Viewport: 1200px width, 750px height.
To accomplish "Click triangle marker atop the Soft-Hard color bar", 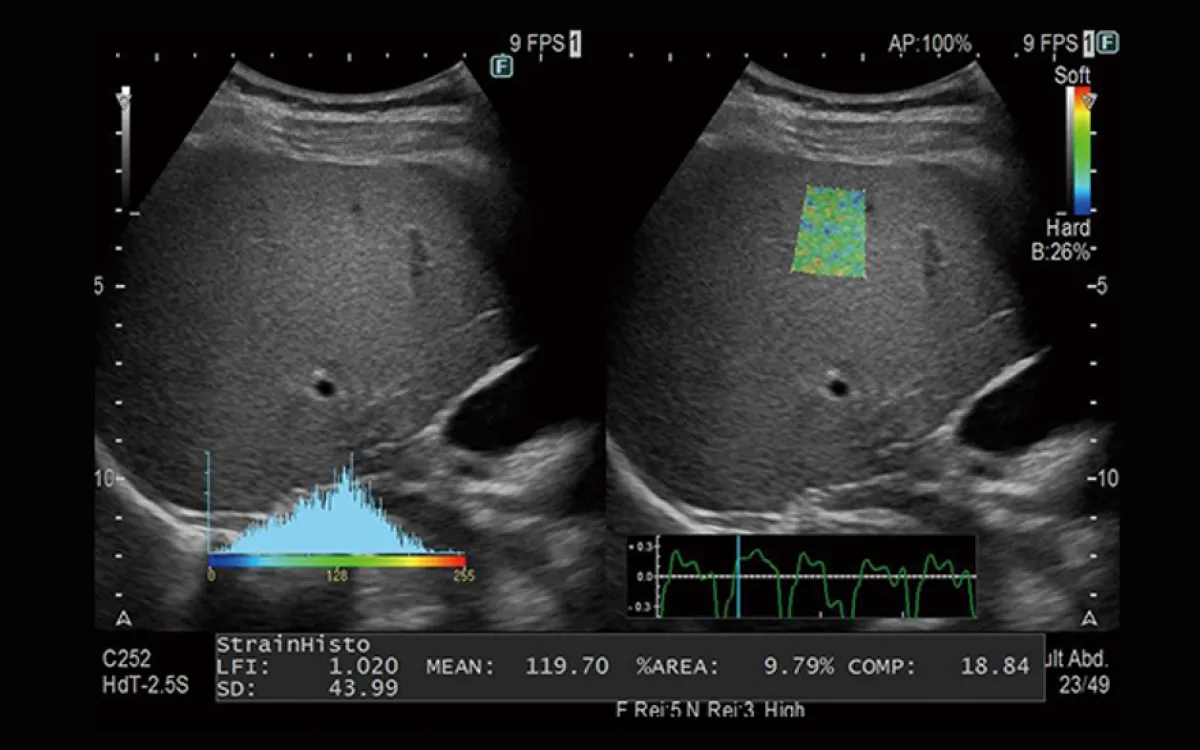I will [x=1090, y=100].
